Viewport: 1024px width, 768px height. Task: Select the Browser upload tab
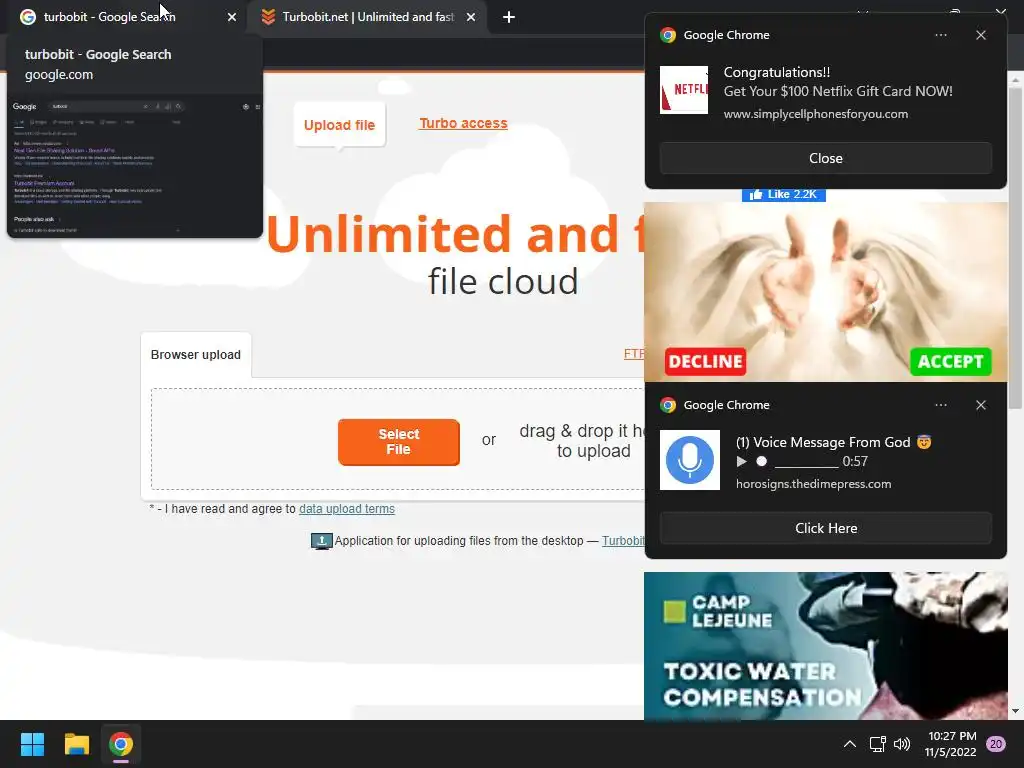pyautogui.click(x=195, y=355)
